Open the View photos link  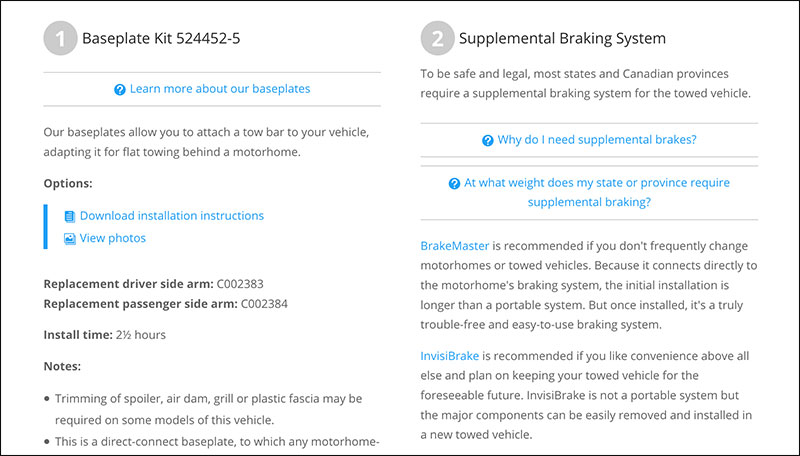pos(113,238)
